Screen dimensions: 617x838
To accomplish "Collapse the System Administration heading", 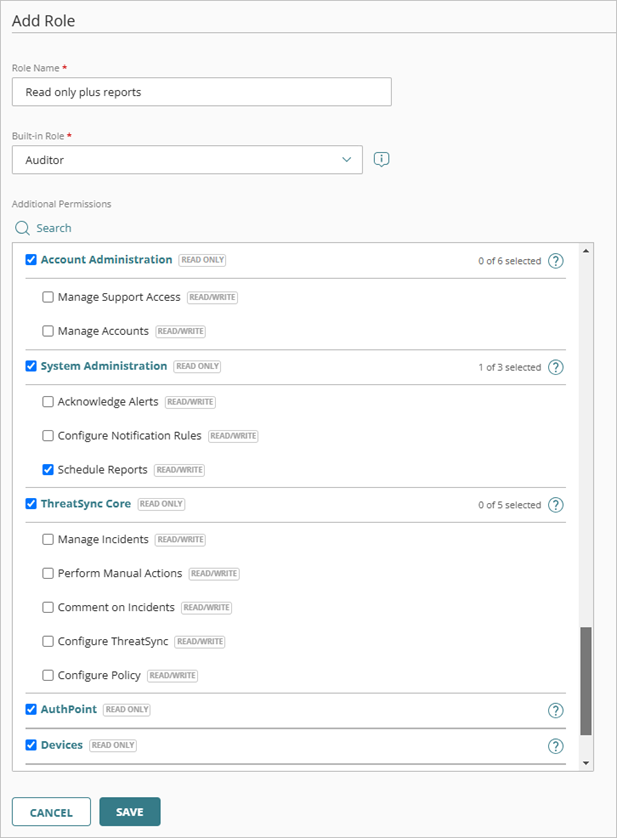I will [103, 366].
